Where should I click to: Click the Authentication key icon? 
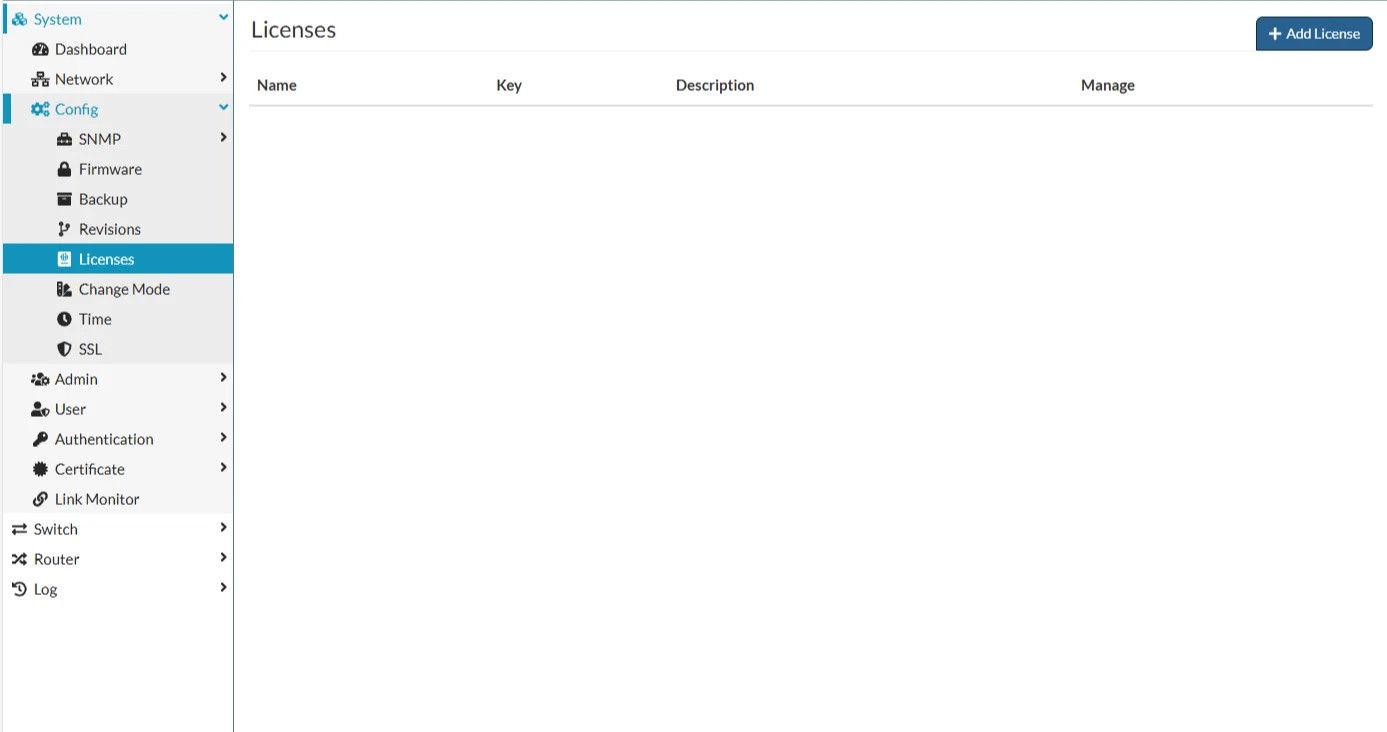(x=40, y=439)
